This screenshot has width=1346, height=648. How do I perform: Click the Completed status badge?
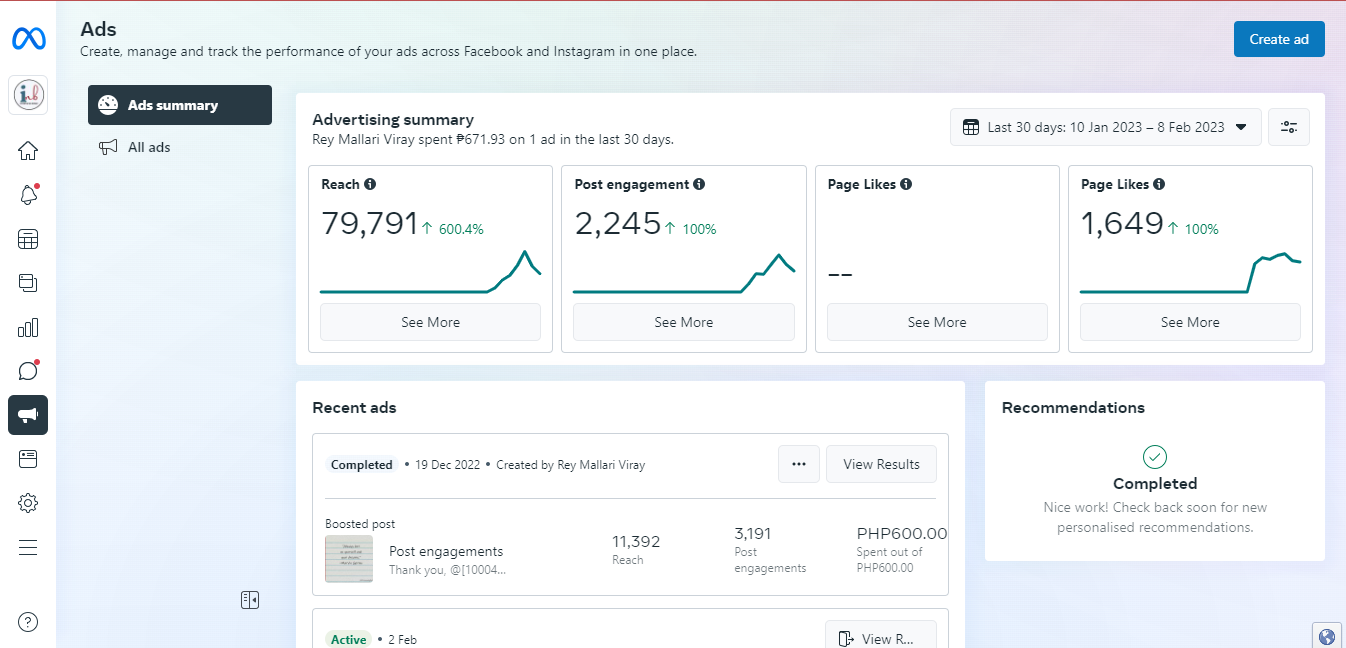click(x=362, y=465)
